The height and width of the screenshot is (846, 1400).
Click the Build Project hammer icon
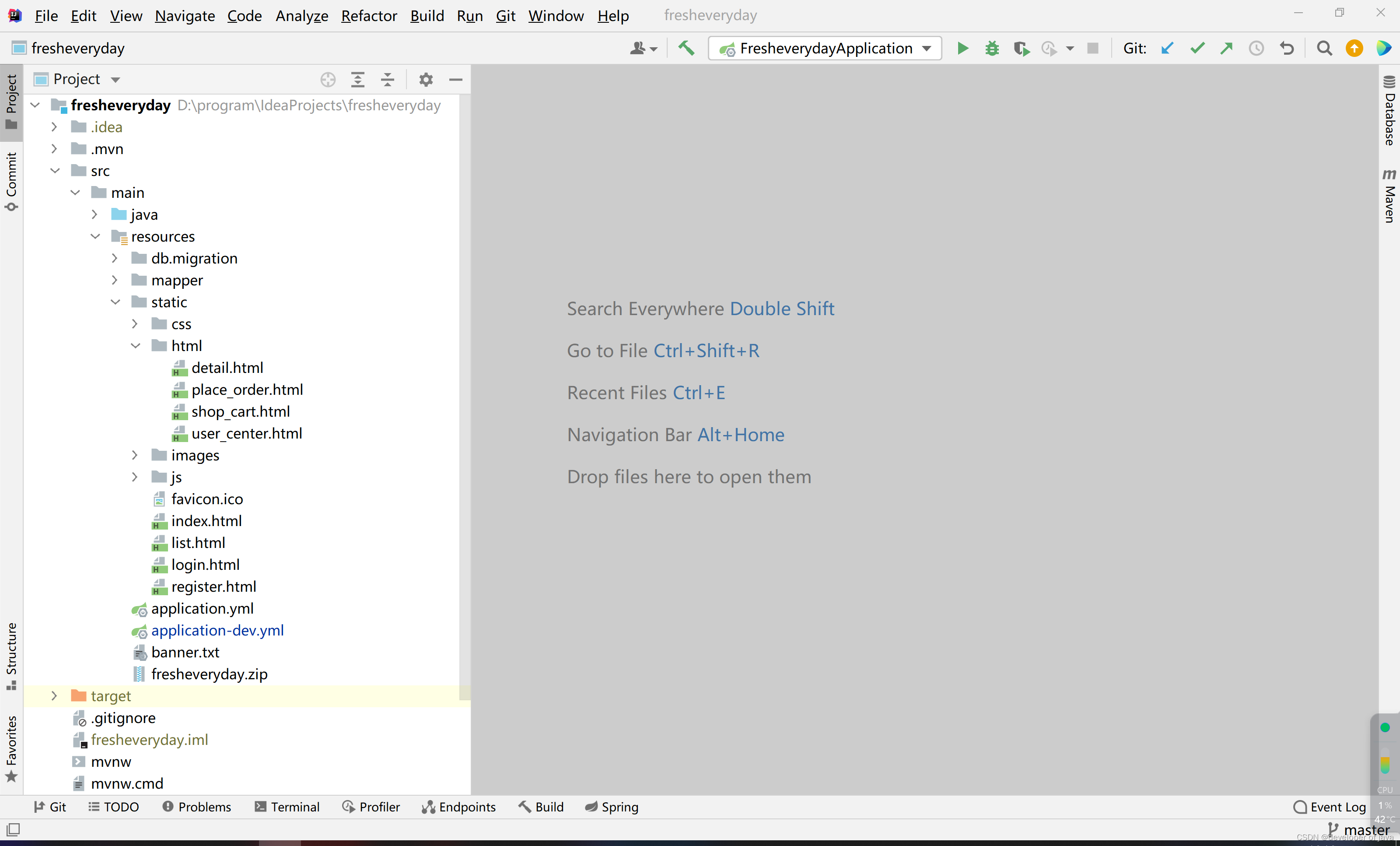686,48
